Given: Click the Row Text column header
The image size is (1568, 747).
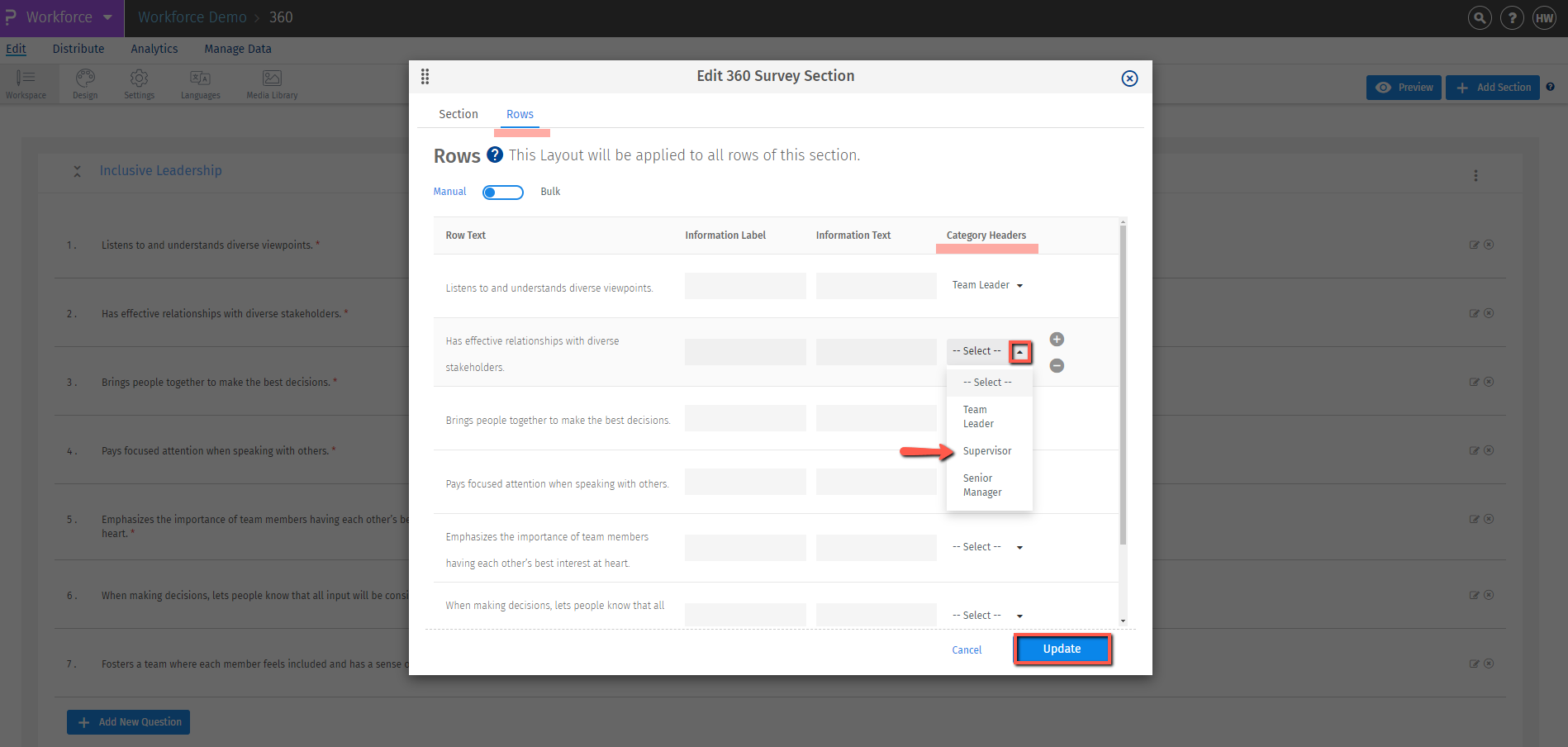Looking at the screenshot, I should tap(466, 236).
